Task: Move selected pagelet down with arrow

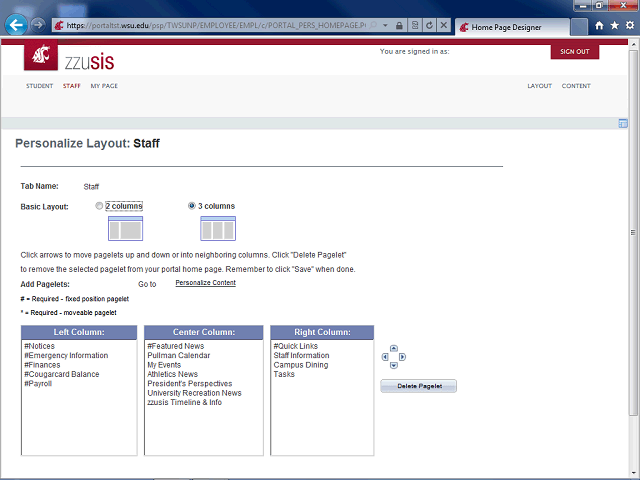Action: 394,365
